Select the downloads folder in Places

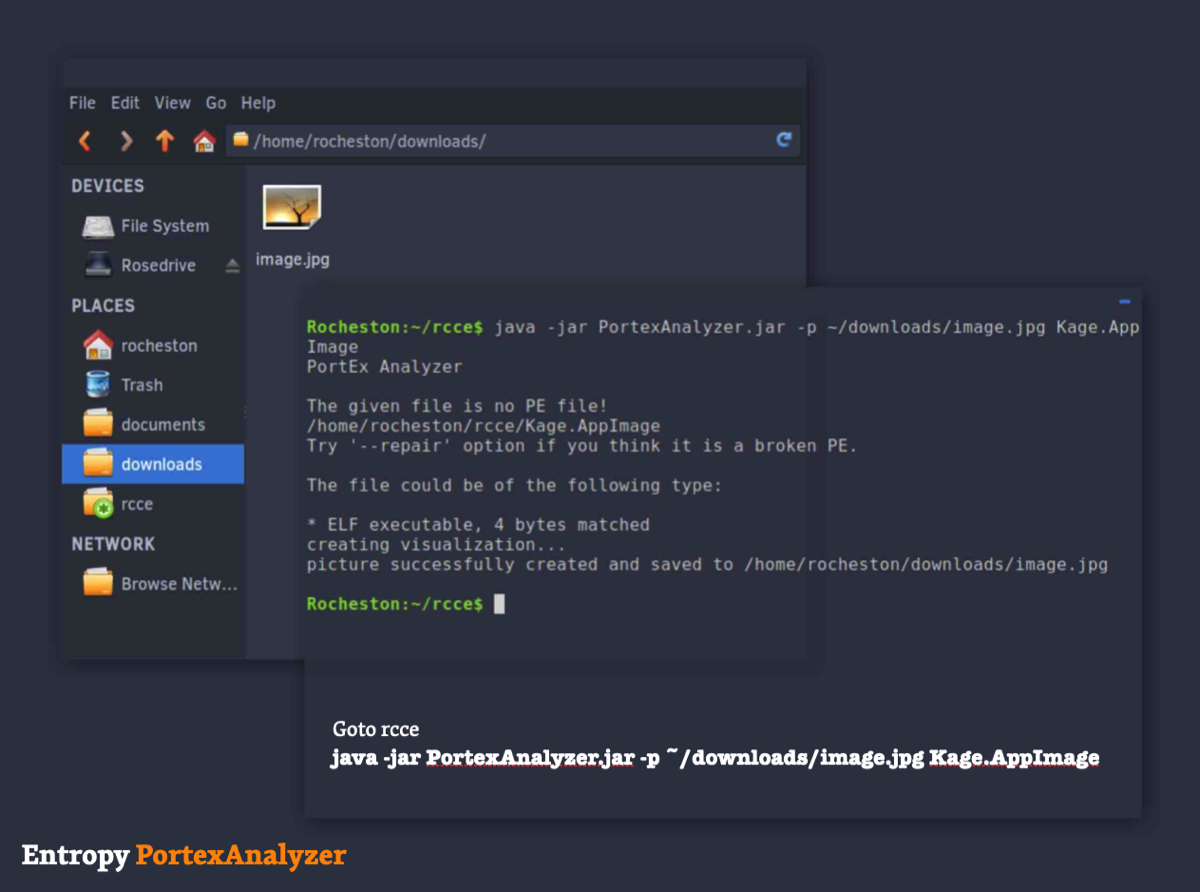click(x=161, y=465)
